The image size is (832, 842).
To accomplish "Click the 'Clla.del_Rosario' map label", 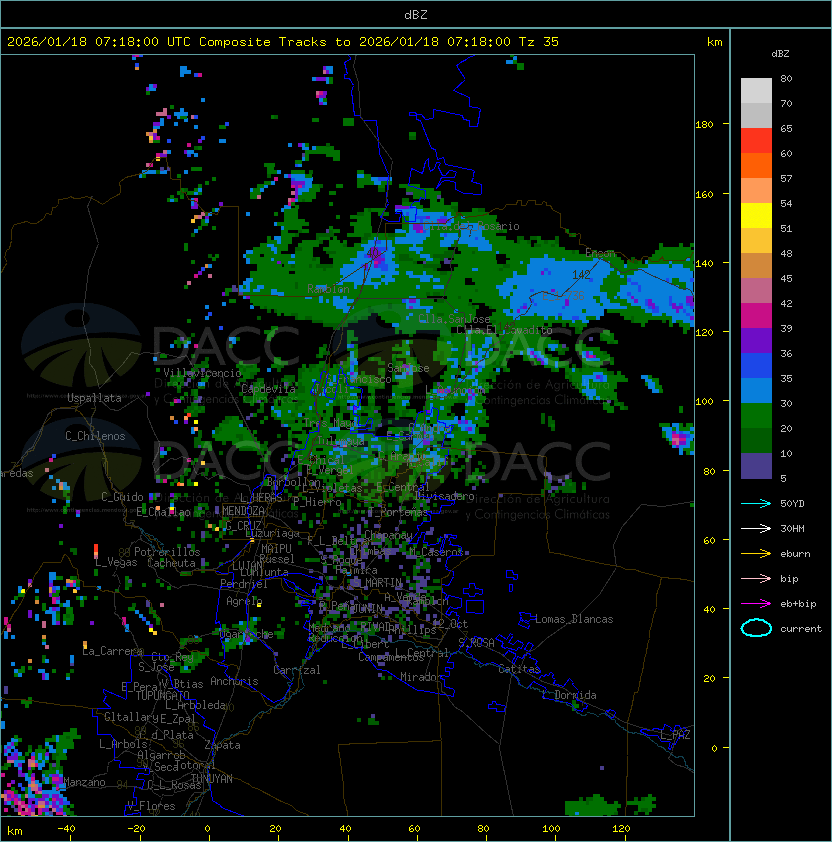I will [471, 226].
